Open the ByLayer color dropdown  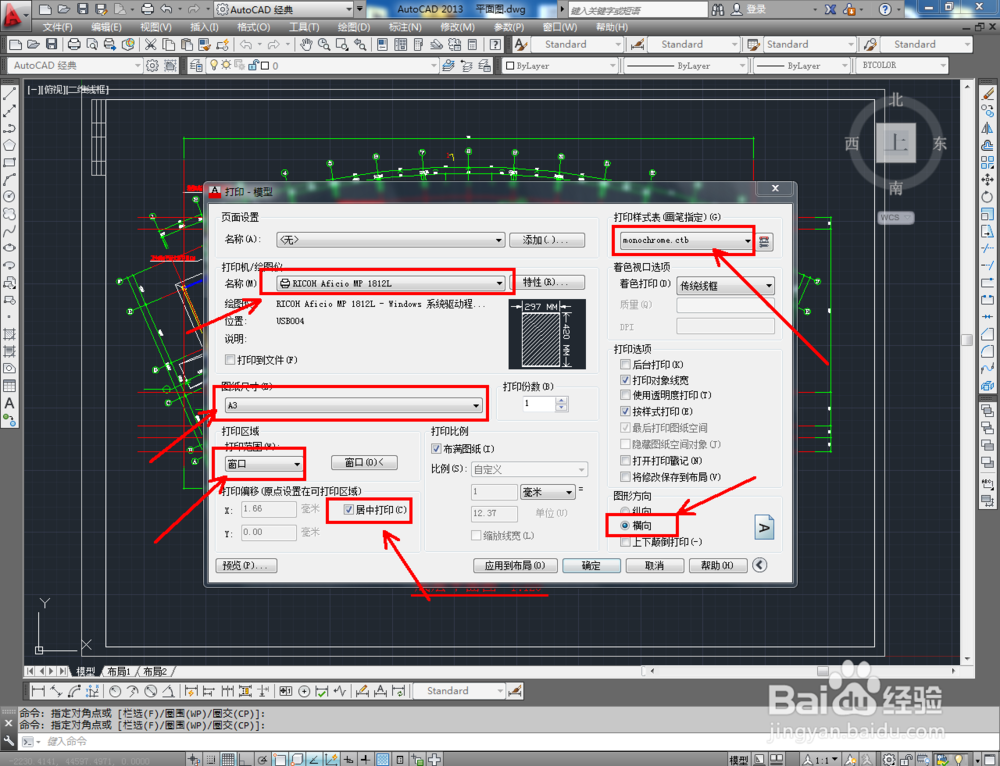561,65
